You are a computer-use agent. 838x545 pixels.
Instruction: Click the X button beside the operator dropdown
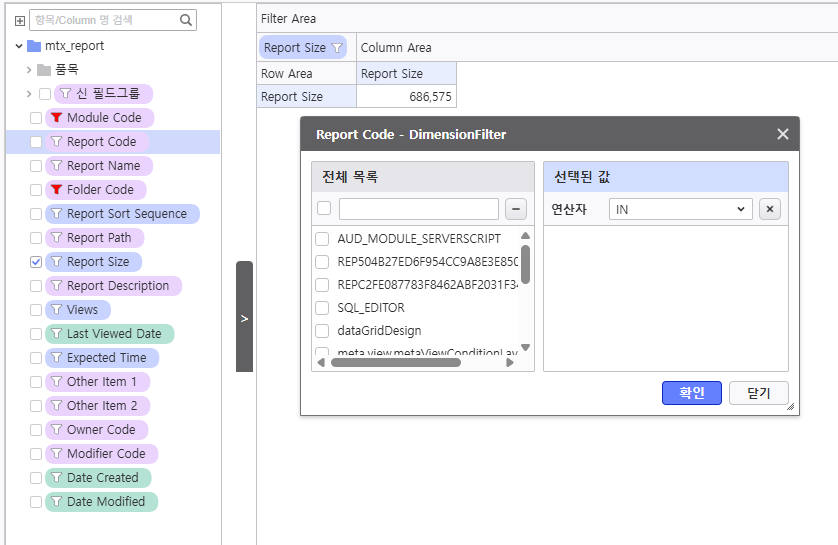point(769,209)
